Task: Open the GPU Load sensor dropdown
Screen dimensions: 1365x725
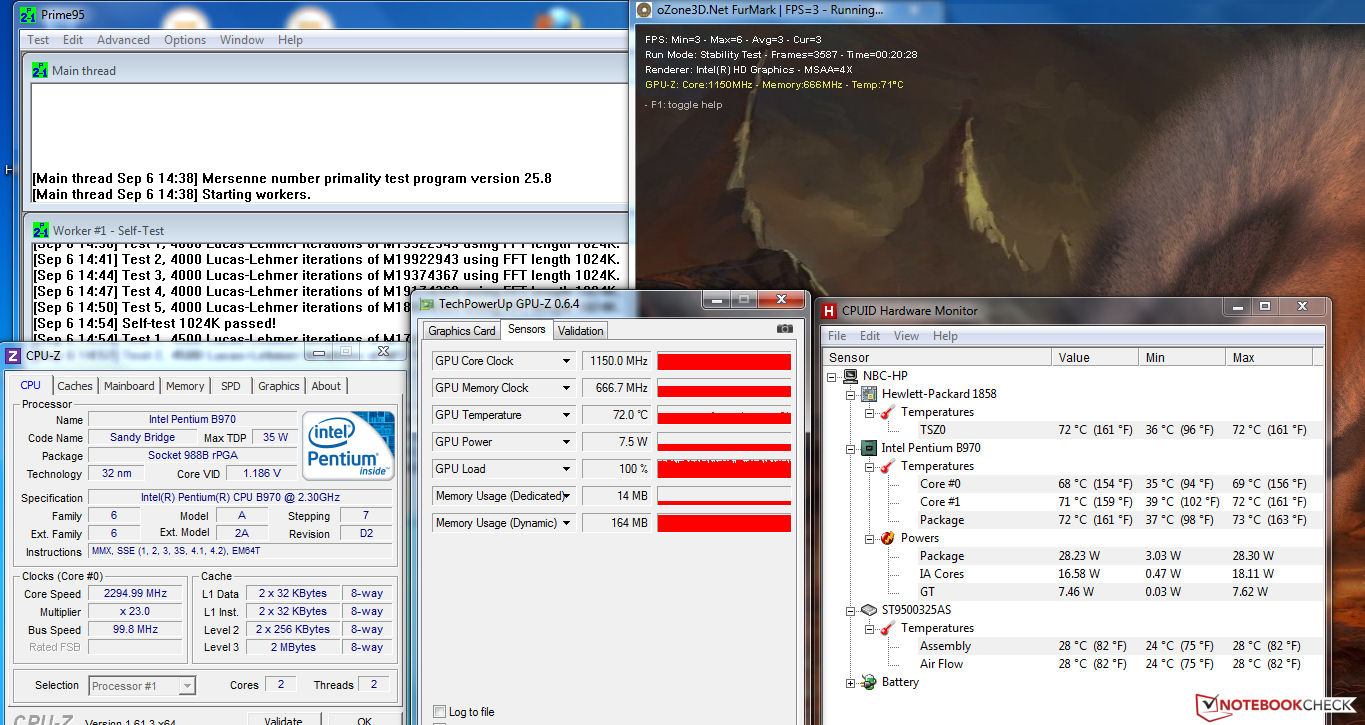Action: pyautogui.click(x=566, y=469)
